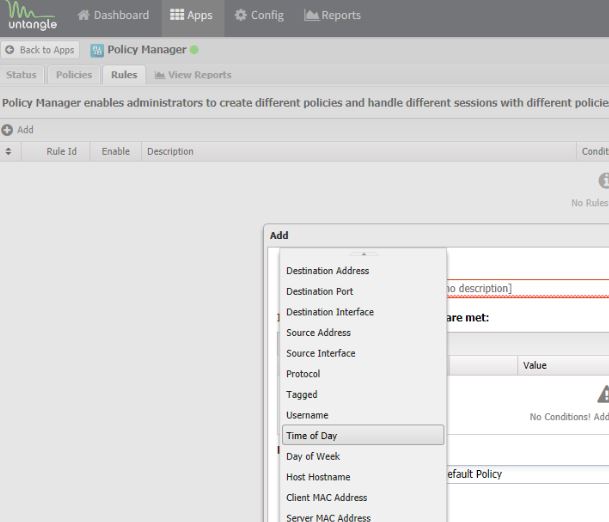Select Day of Week condition
Viewport: 609px width, 522px height.
tap(363, 456)
